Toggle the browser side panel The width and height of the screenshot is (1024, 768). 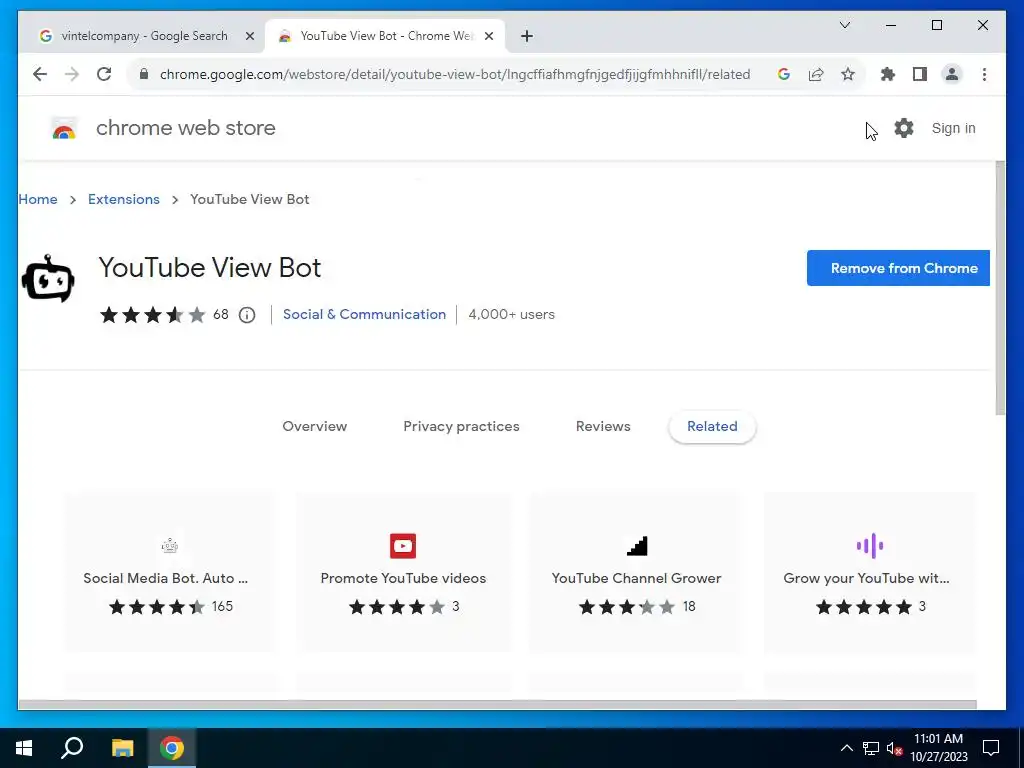click(x=920, y=74)
